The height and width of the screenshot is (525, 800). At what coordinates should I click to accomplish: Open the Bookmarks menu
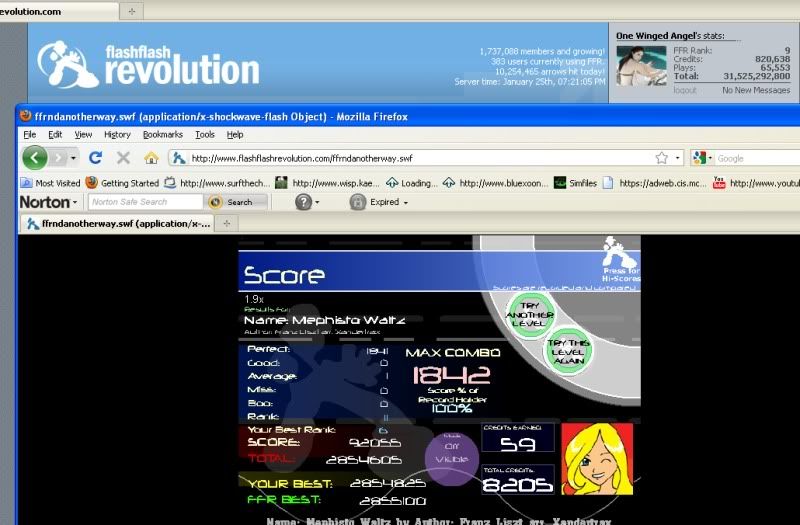pos(162,134)
